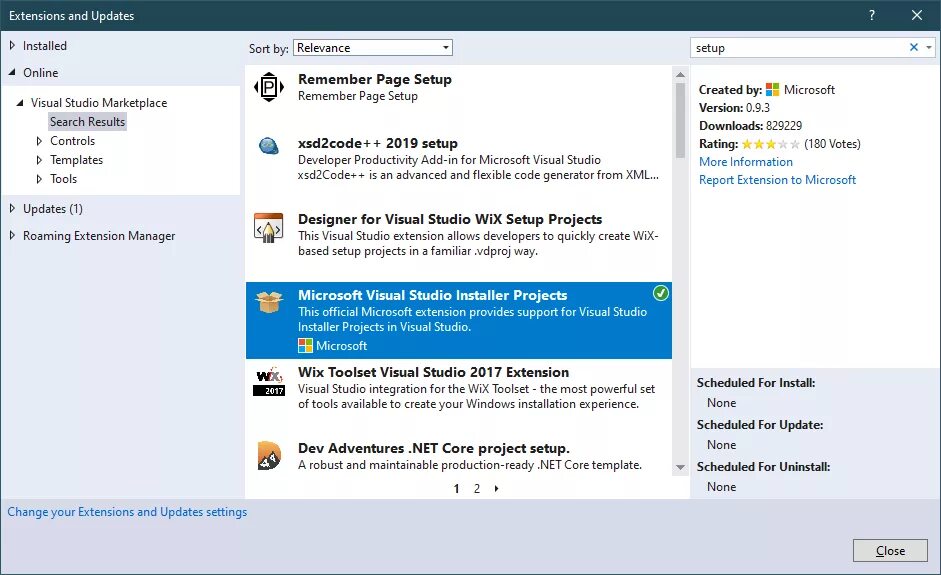Click the Remember Page Setup extension icon
The width and height of the screenshot is (941, 575).
pos(269,87)
